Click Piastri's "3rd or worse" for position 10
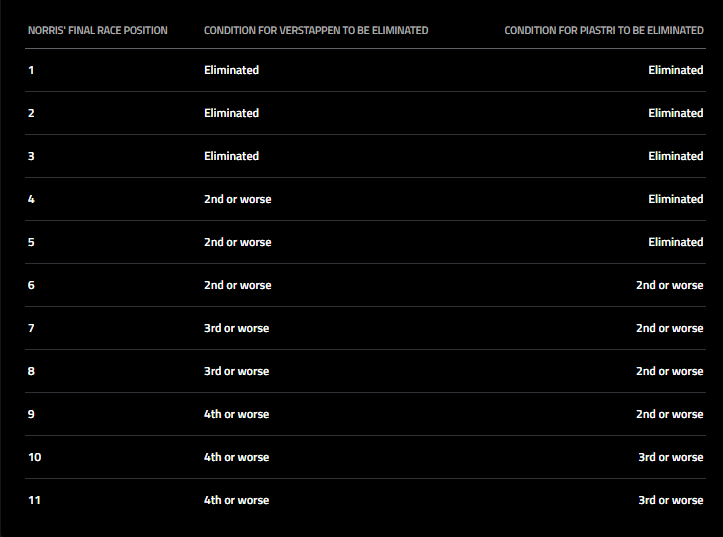This screenshot has height=537, width=723. click(670, 457)
